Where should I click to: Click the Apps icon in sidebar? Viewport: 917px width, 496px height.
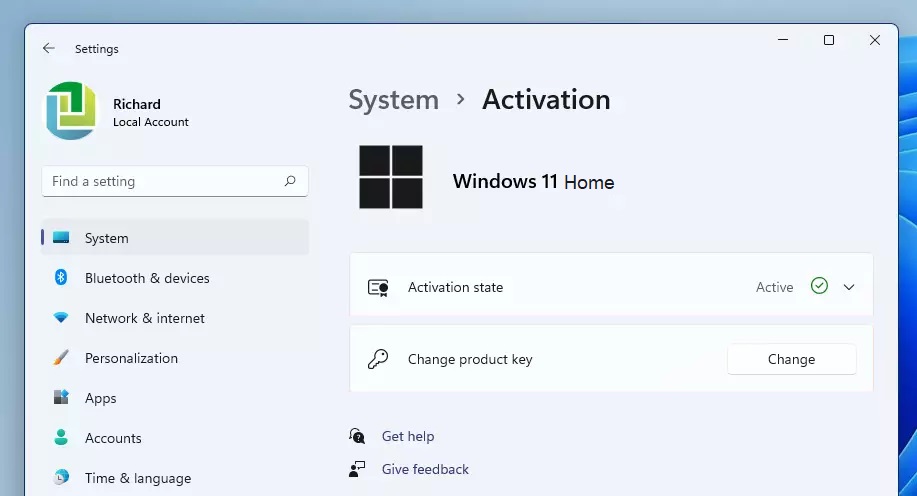point(61,398)
